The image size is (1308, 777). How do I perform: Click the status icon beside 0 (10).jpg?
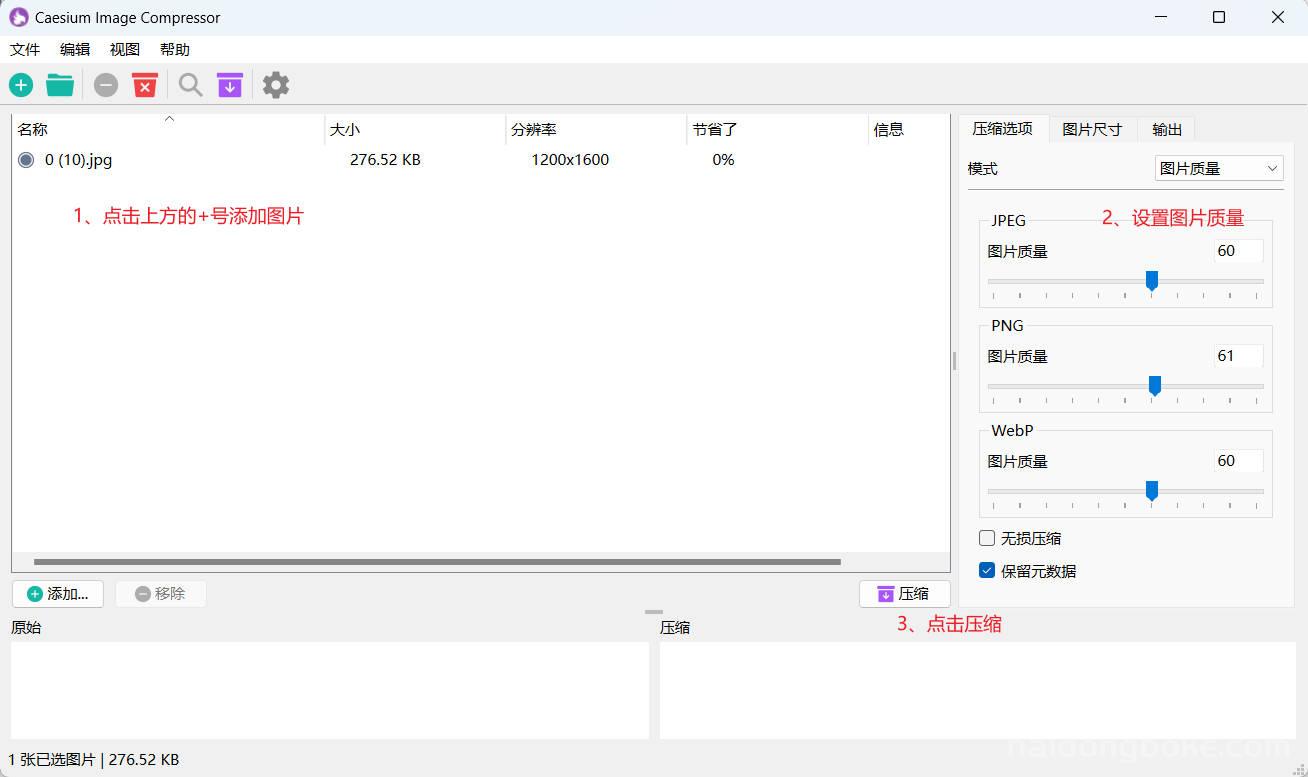tap(26, 160)
